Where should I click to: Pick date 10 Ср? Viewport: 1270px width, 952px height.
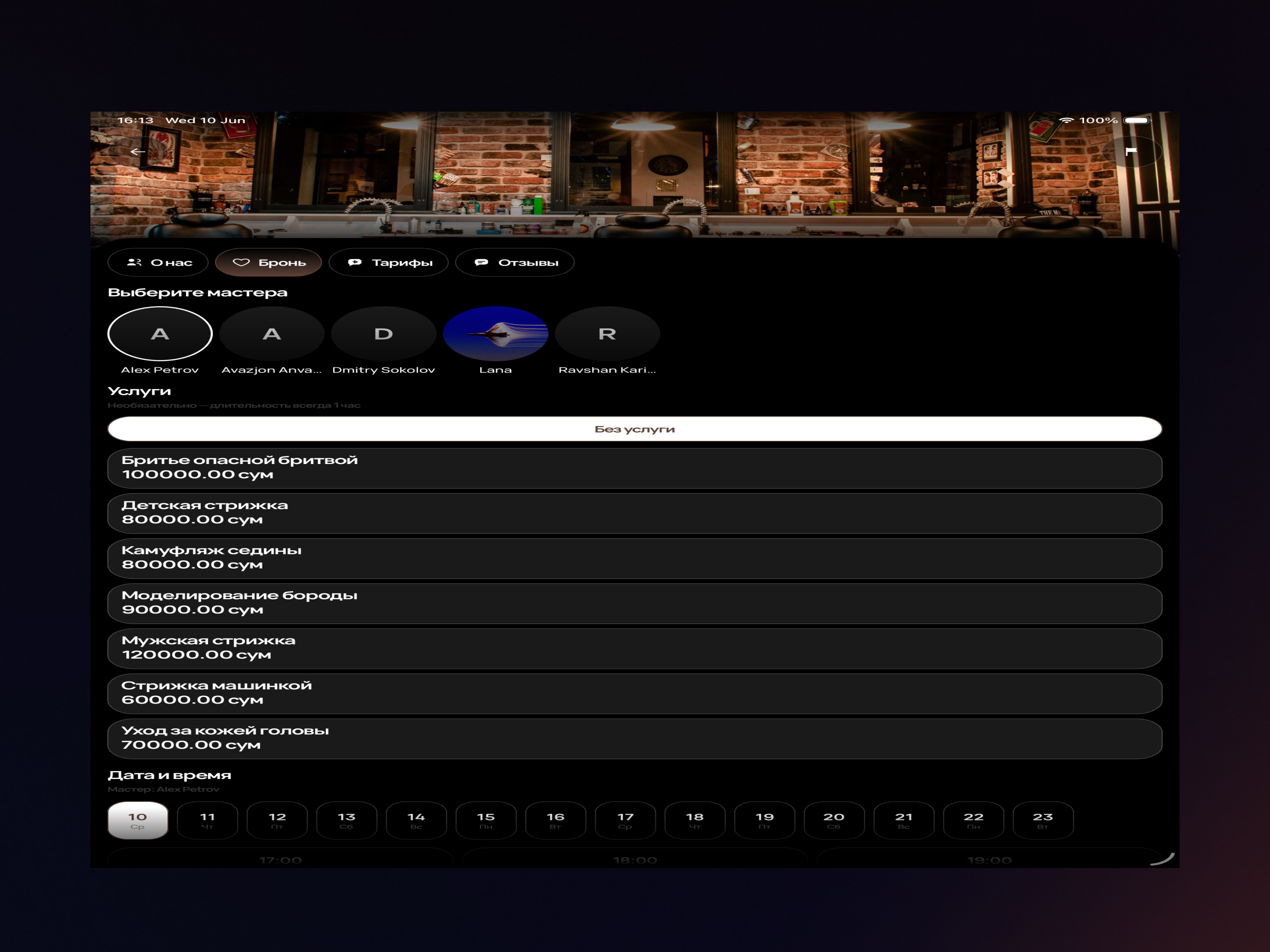(138, 821)
